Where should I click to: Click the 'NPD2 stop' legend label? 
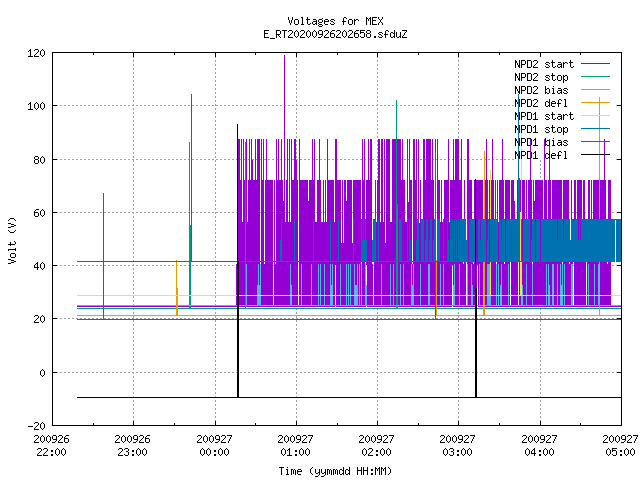pyautogui.click(x=541, y=77)
